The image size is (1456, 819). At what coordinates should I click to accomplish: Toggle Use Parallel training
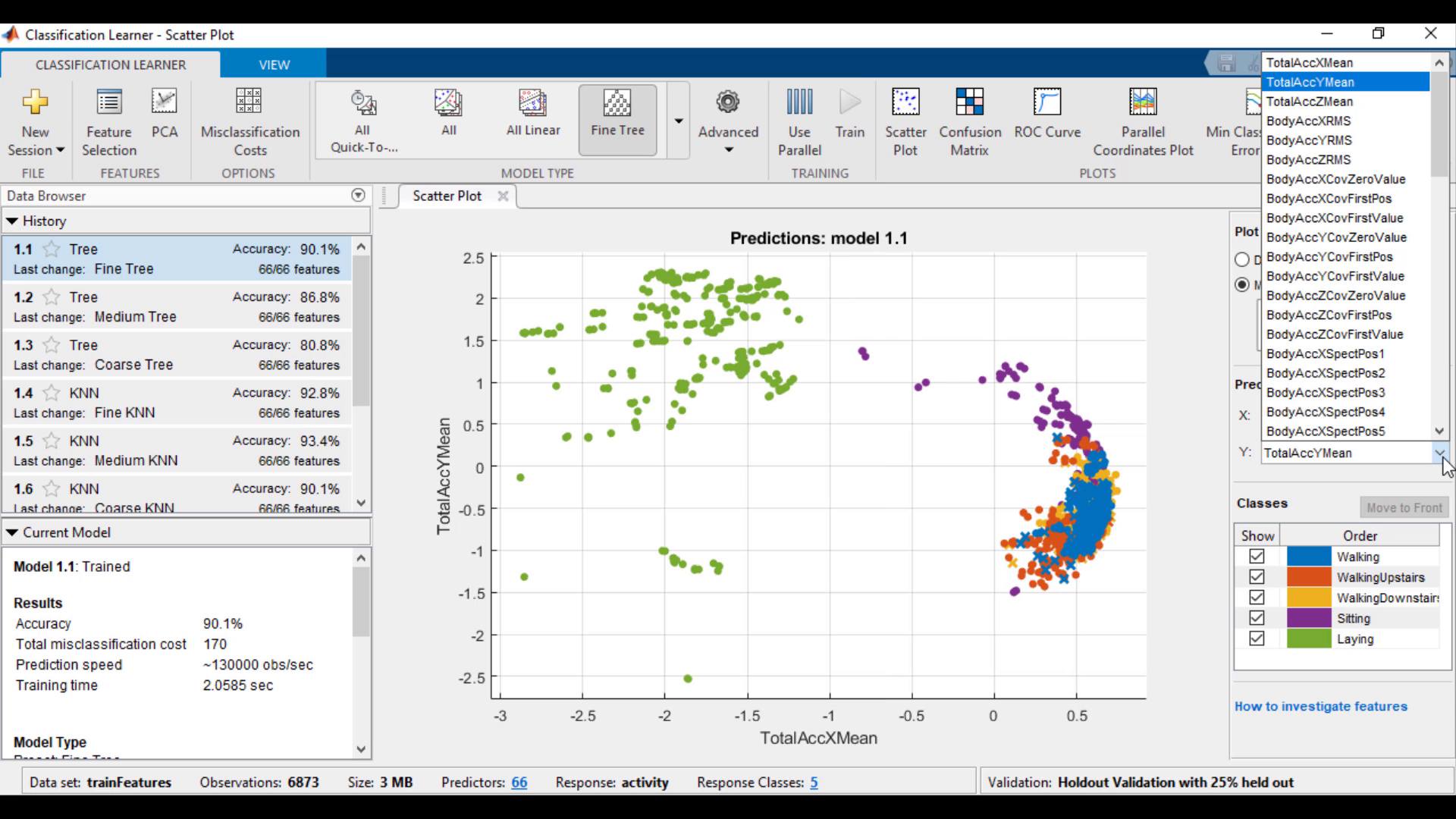(799, 121)
